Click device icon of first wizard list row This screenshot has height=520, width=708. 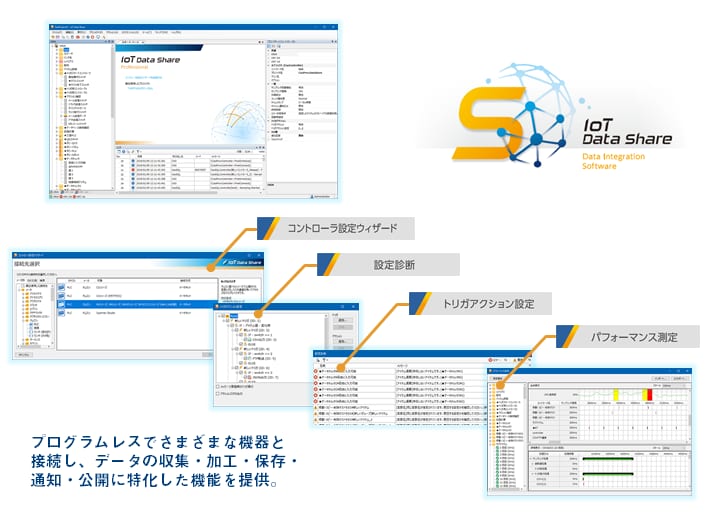pyautogui.click(x=61, y=288)
